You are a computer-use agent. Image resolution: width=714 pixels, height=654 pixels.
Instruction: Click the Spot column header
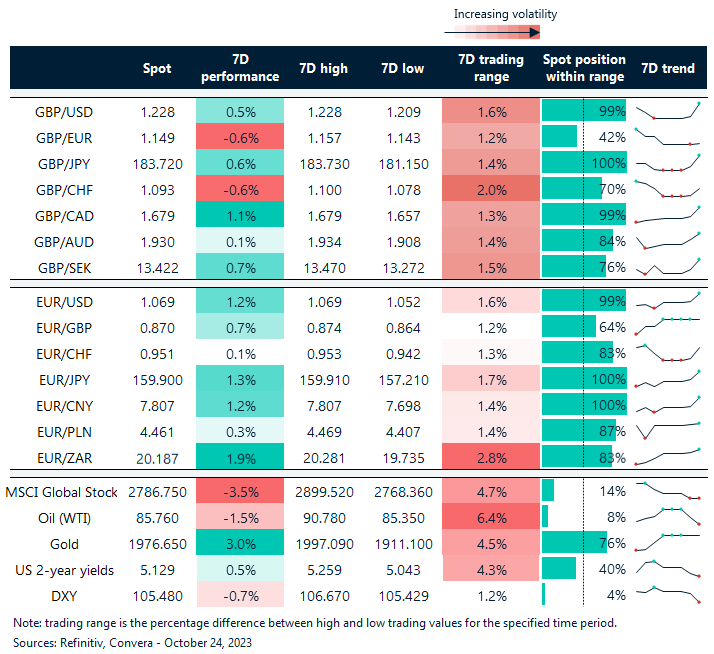[156, 69]
